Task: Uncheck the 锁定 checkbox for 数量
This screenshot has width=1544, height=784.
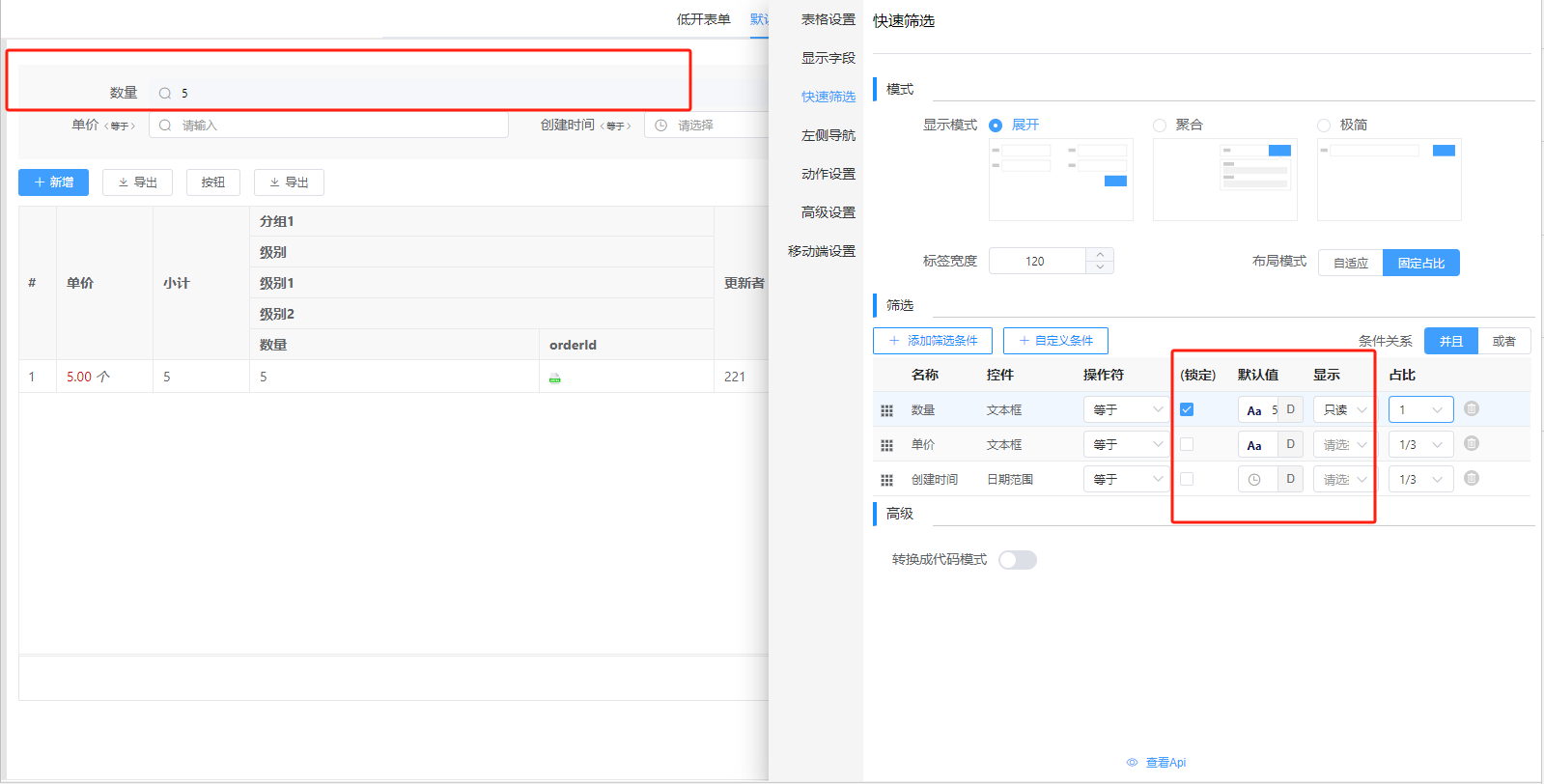Action: coord(1187,409)
